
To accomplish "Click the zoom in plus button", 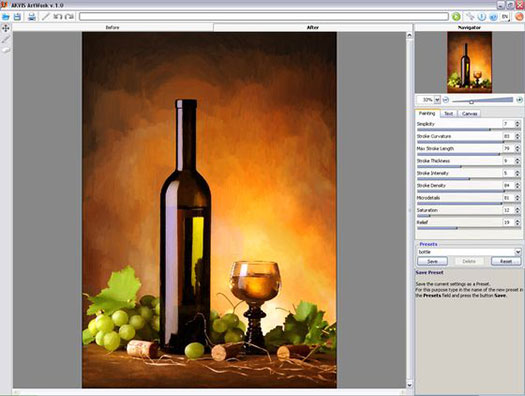I will point(519,100).
